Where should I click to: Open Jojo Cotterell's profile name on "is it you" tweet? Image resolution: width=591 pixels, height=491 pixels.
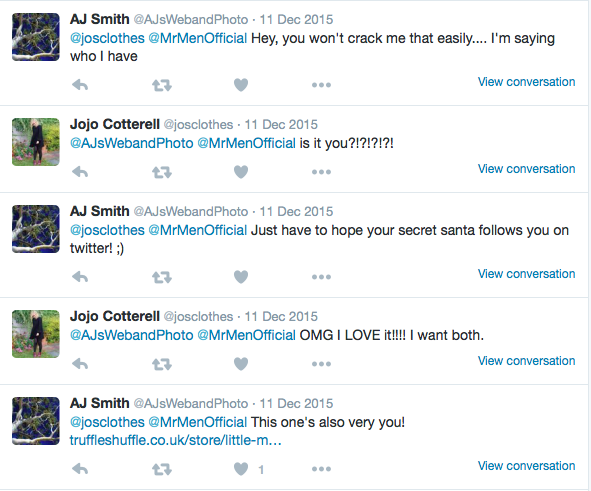[115, 124]
